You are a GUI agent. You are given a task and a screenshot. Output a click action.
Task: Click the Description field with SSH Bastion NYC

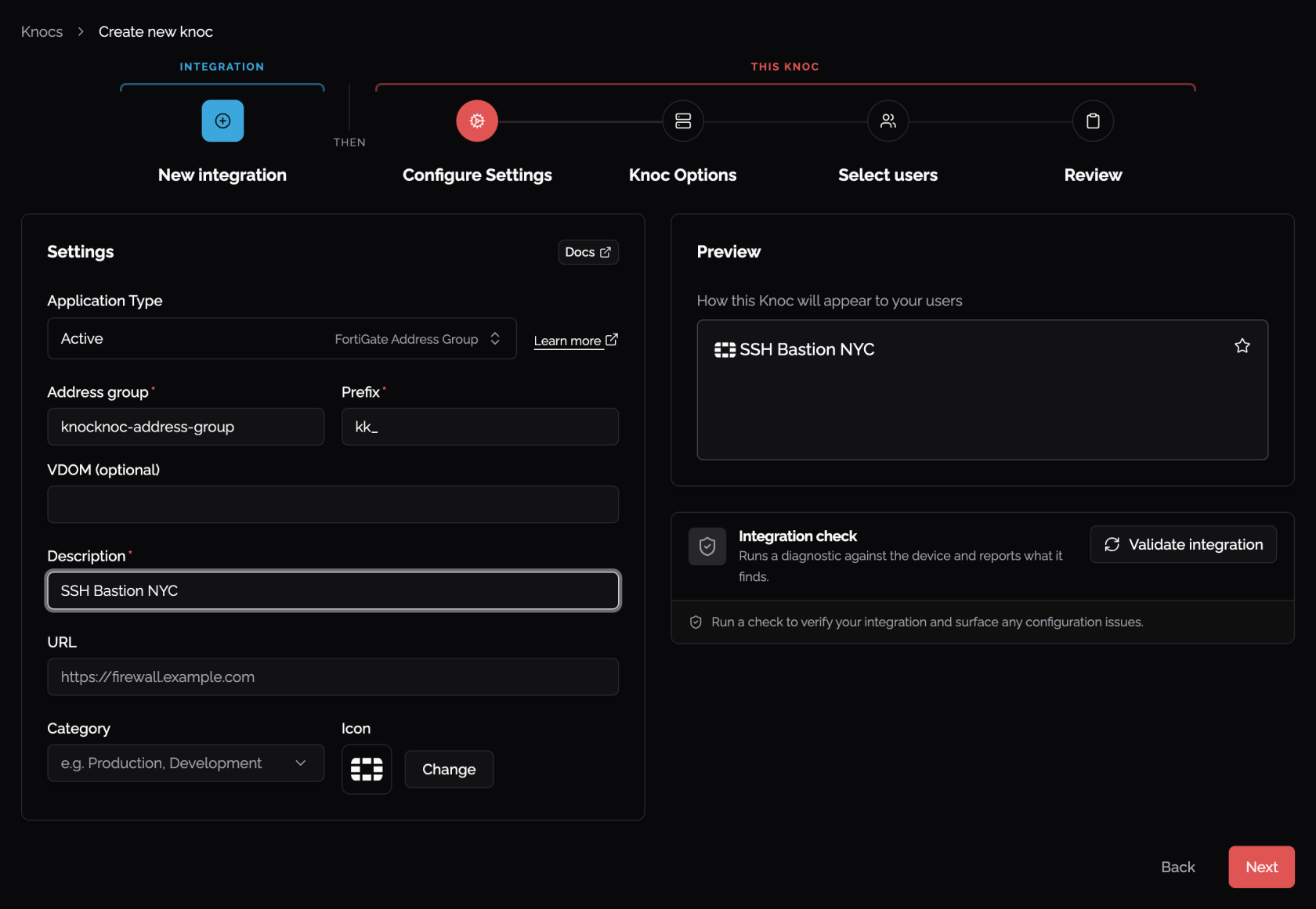pos(333,590)
